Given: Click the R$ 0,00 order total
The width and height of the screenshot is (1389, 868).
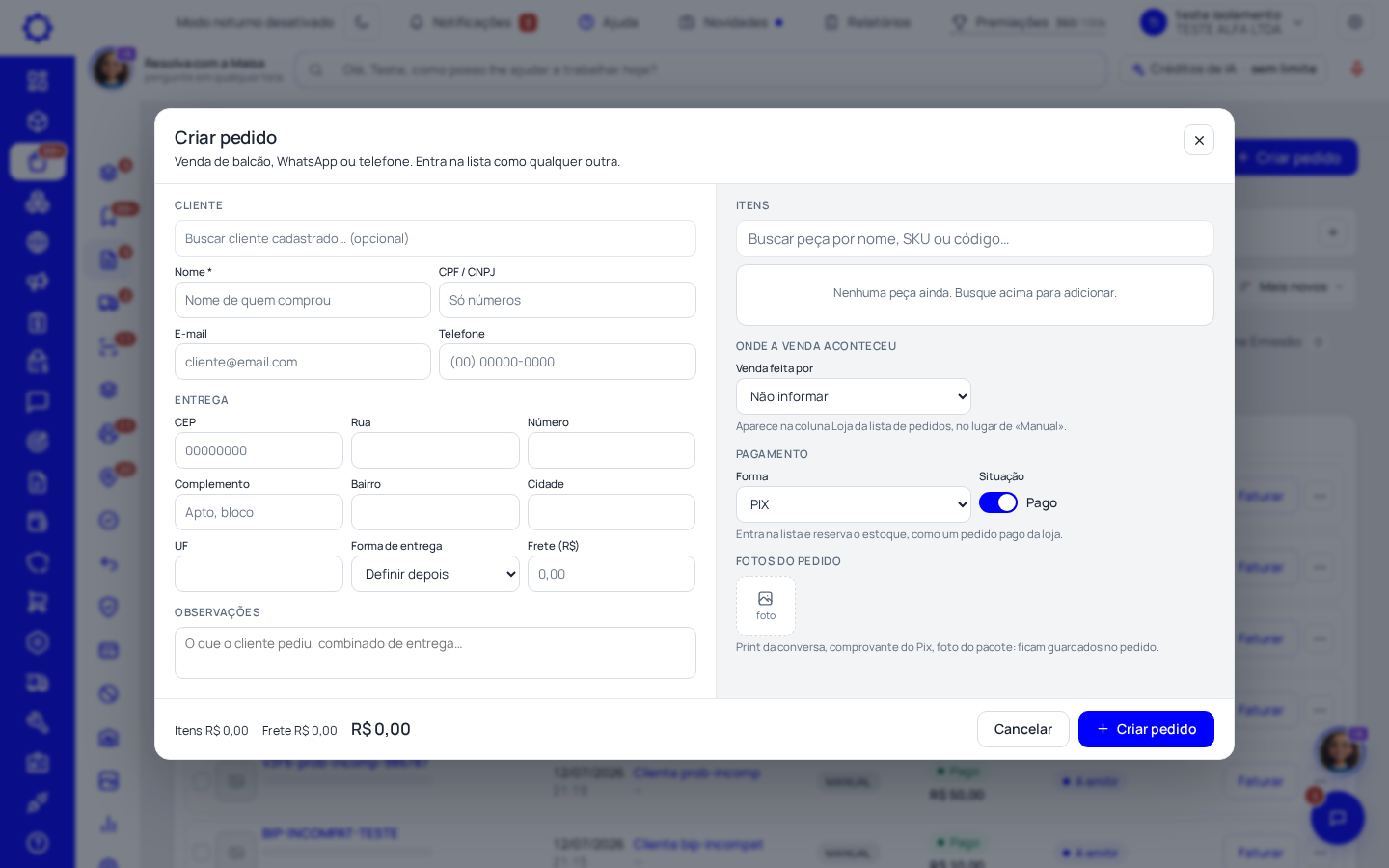Looking at the screenshot, I should click(x=381, y=729).
